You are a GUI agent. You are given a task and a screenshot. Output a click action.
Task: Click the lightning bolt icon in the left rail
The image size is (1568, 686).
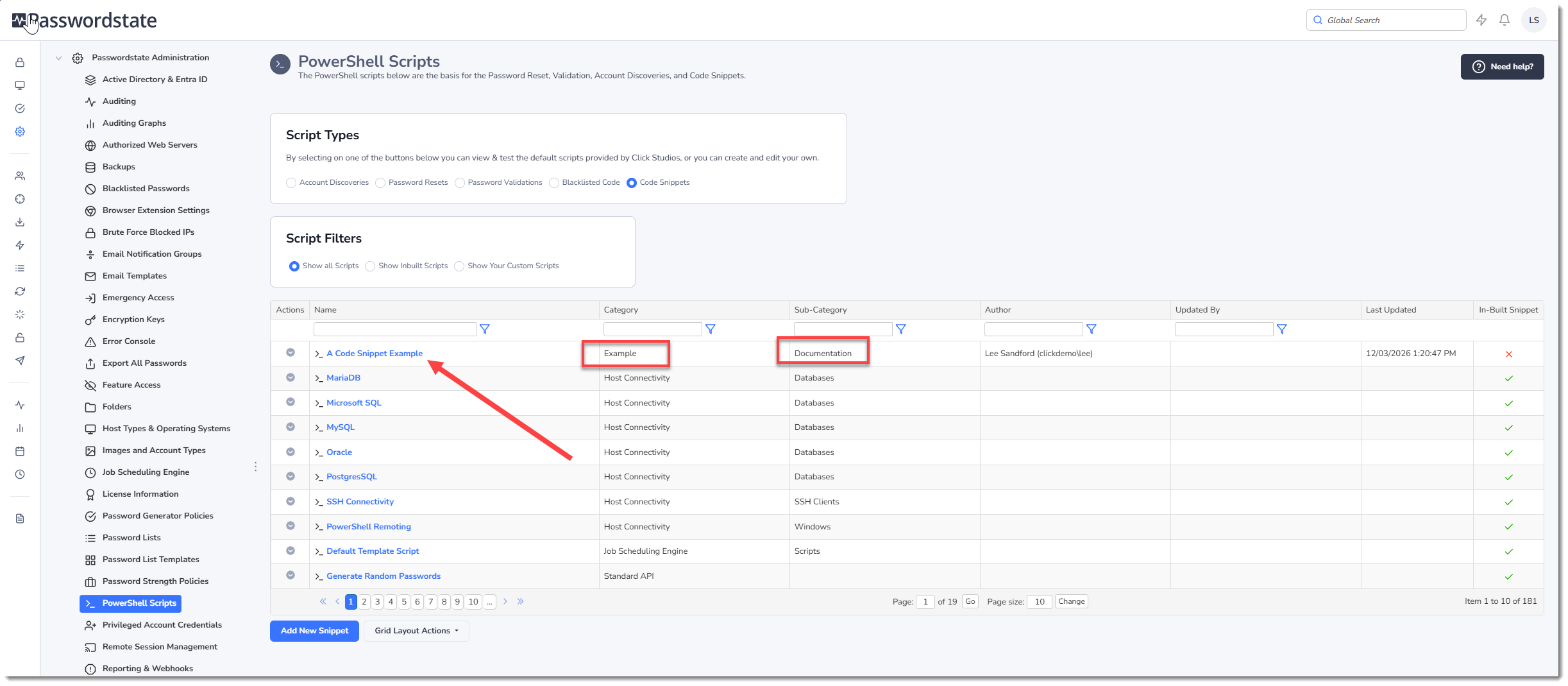(x=20, y=245)
